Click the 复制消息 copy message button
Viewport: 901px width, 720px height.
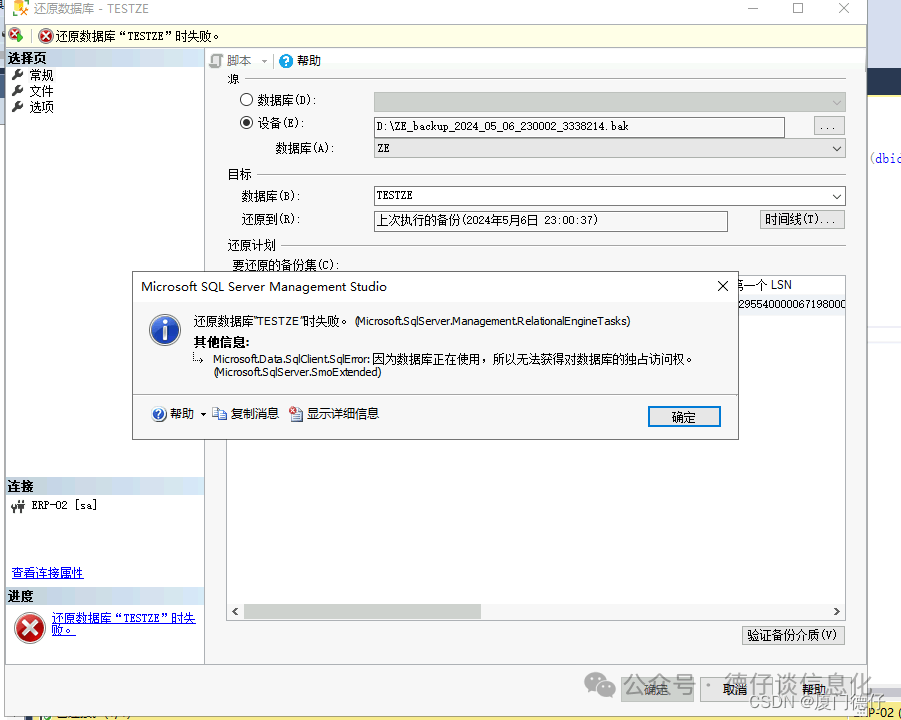tap(245, 414)
